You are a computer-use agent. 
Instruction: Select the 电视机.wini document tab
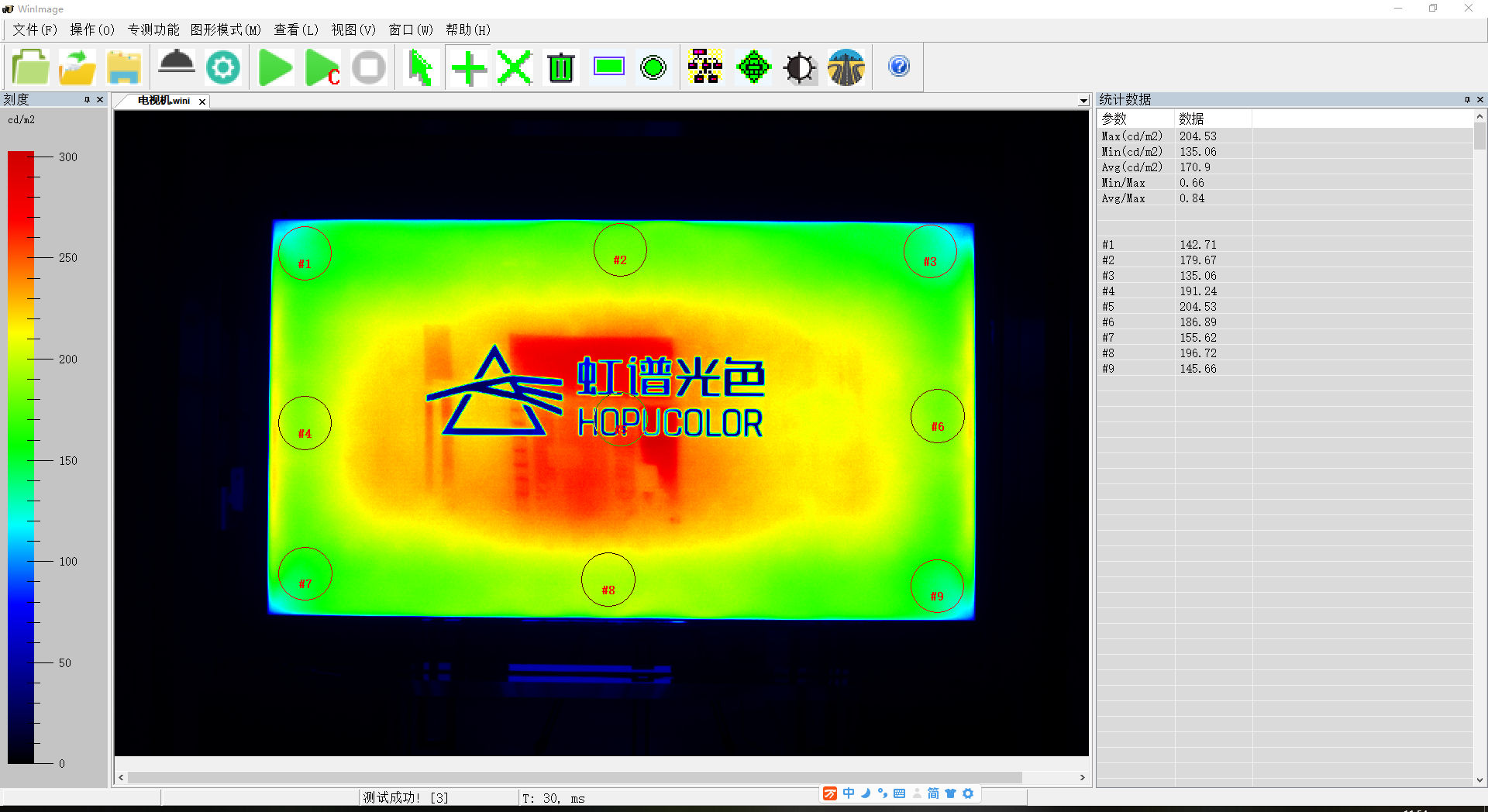(x=164, y=101)
